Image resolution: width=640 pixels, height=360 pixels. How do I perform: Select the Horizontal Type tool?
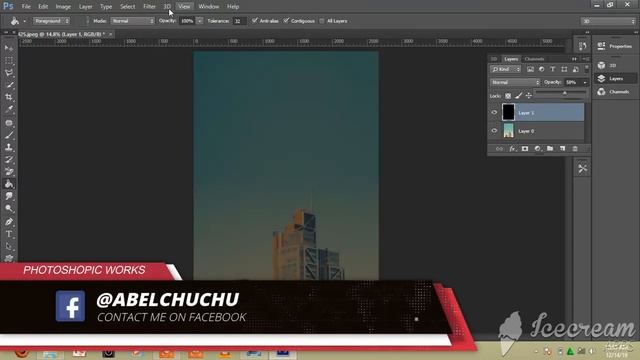click(9, 234)
